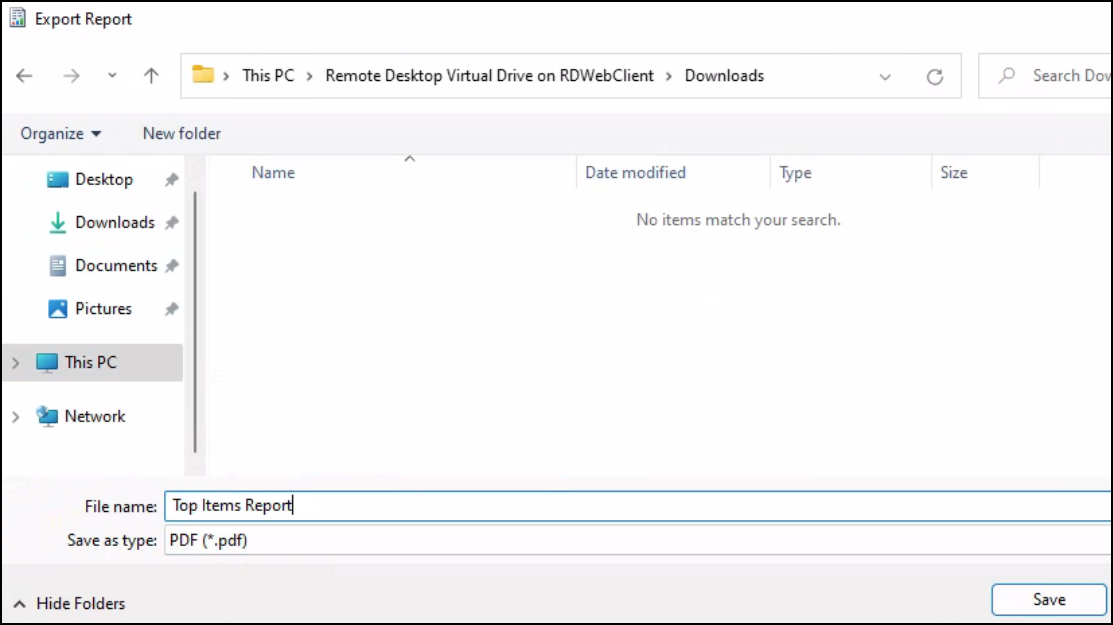
Task: Click the Back navigation arrow
Action: tap(25, 76)
